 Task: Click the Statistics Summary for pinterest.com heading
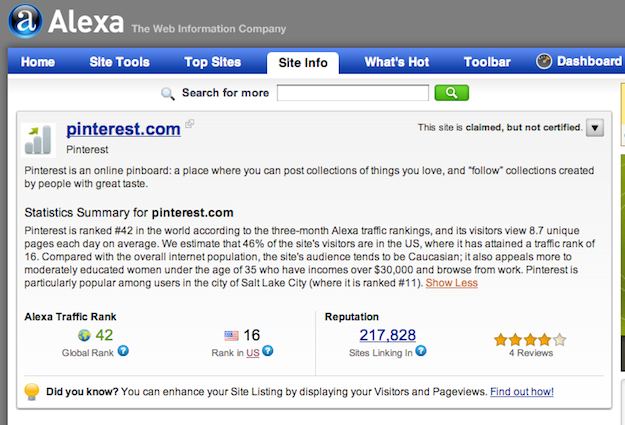click(129, 212)
